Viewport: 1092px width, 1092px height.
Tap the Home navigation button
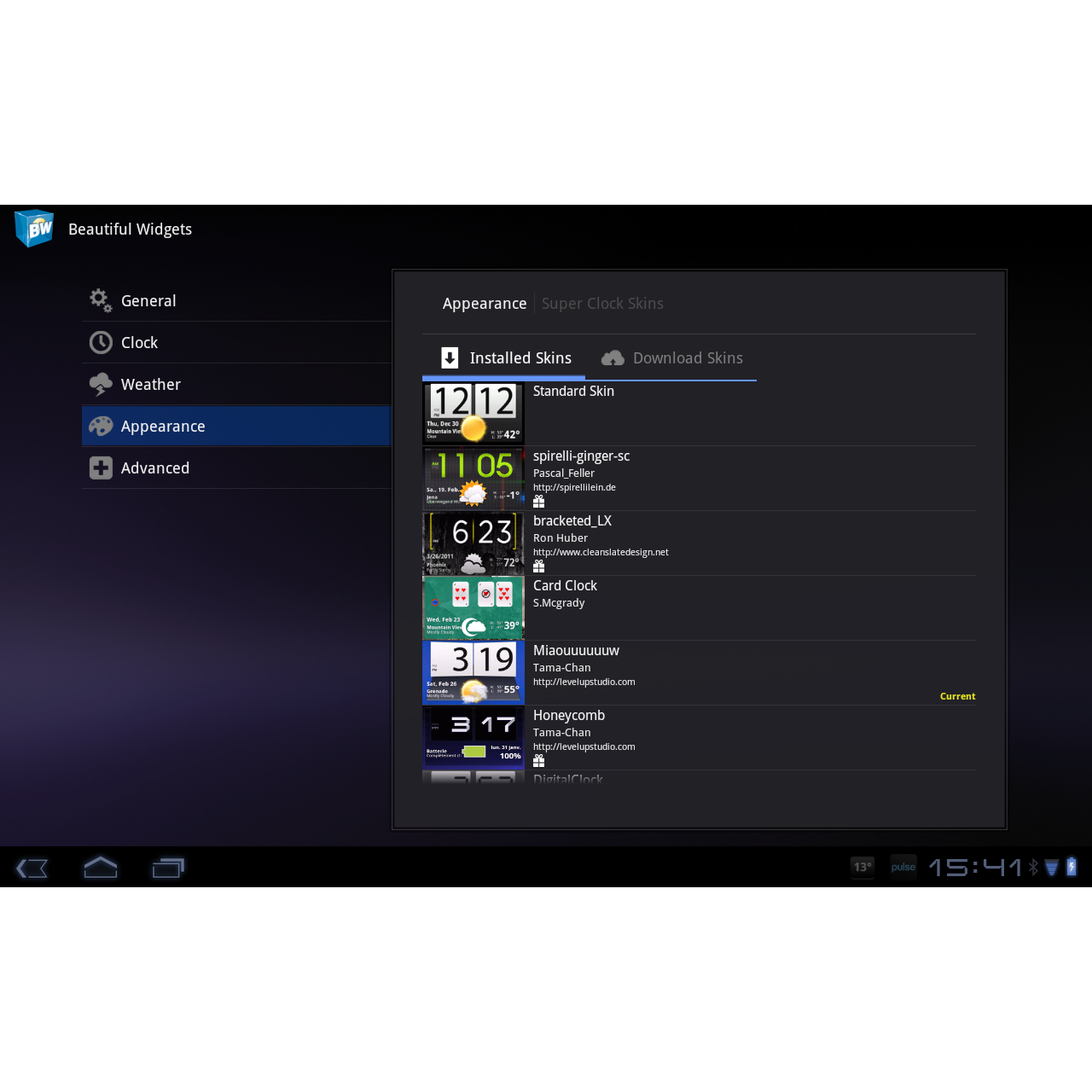100,868
